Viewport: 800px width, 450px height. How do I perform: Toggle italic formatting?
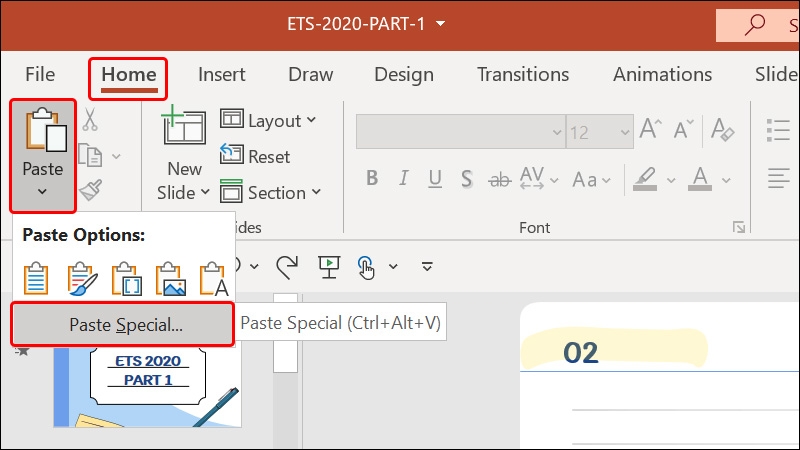(404, 178)
